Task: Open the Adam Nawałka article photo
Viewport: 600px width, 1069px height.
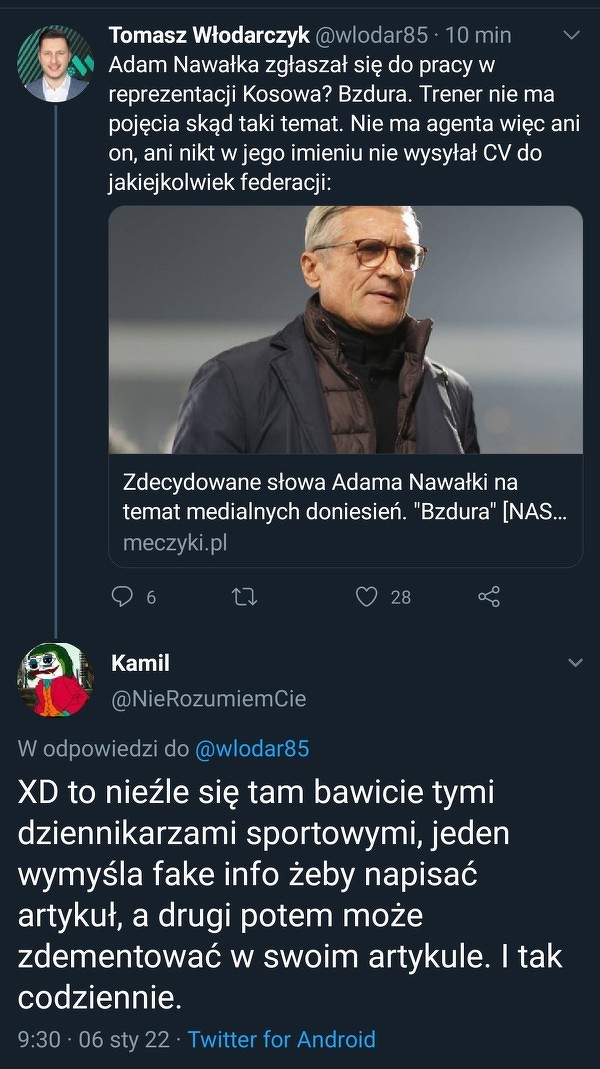Action: pyautogui.click(x=345, y=330)
